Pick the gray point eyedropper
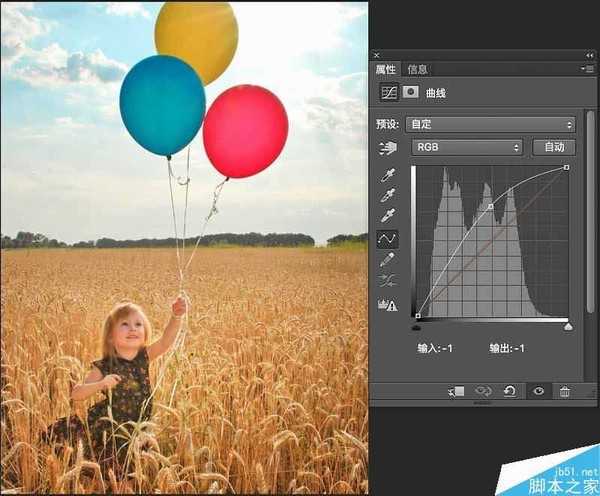 (x=386, y=195)
